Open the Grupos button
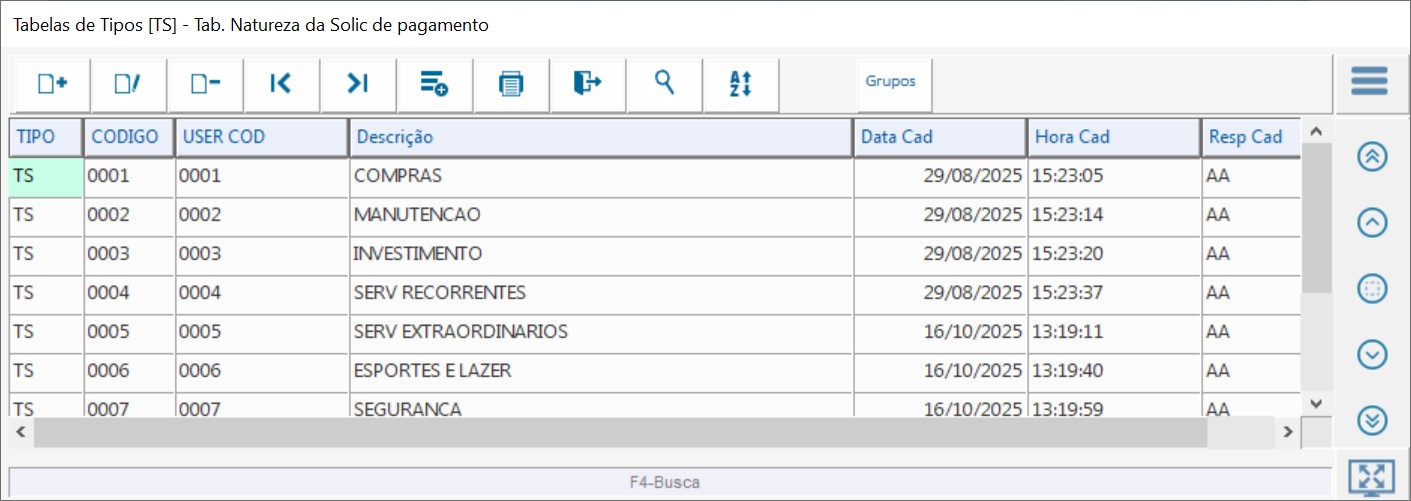Screen dimensions: 1411x501 pyautogui.click(x=890, y=82)
